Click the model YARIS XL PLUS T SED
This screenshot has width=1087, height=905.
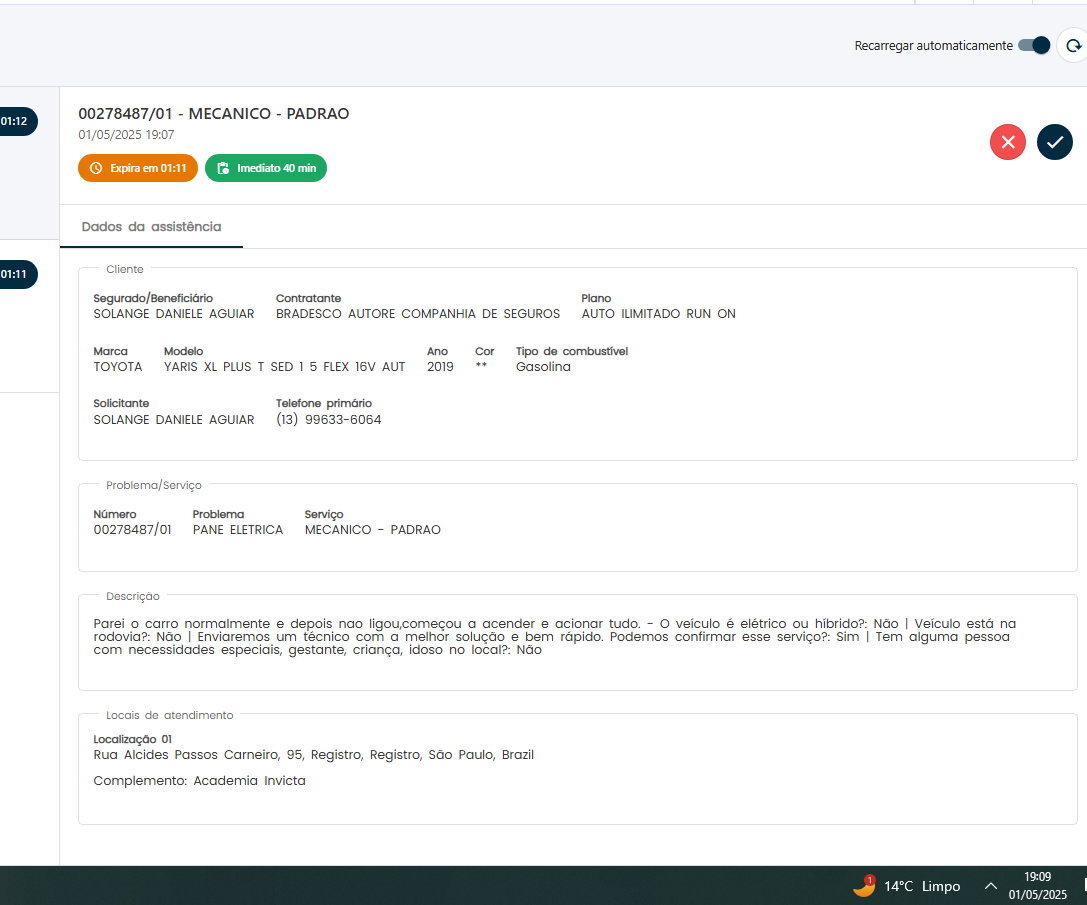tap(284, 367)
